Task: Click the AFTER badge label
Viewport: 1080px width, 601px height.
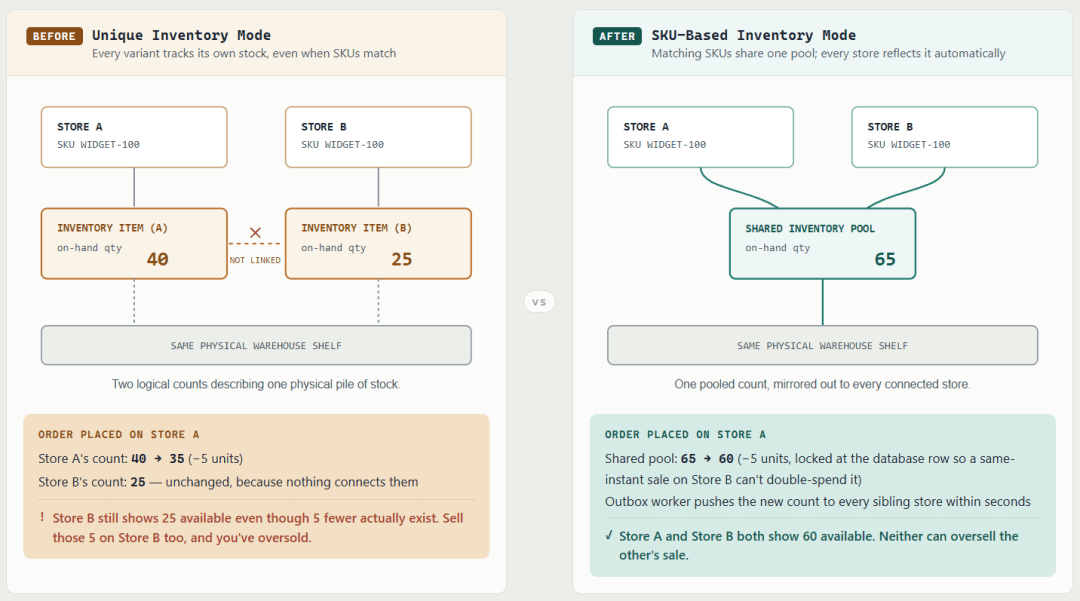Action: [617, 36]
